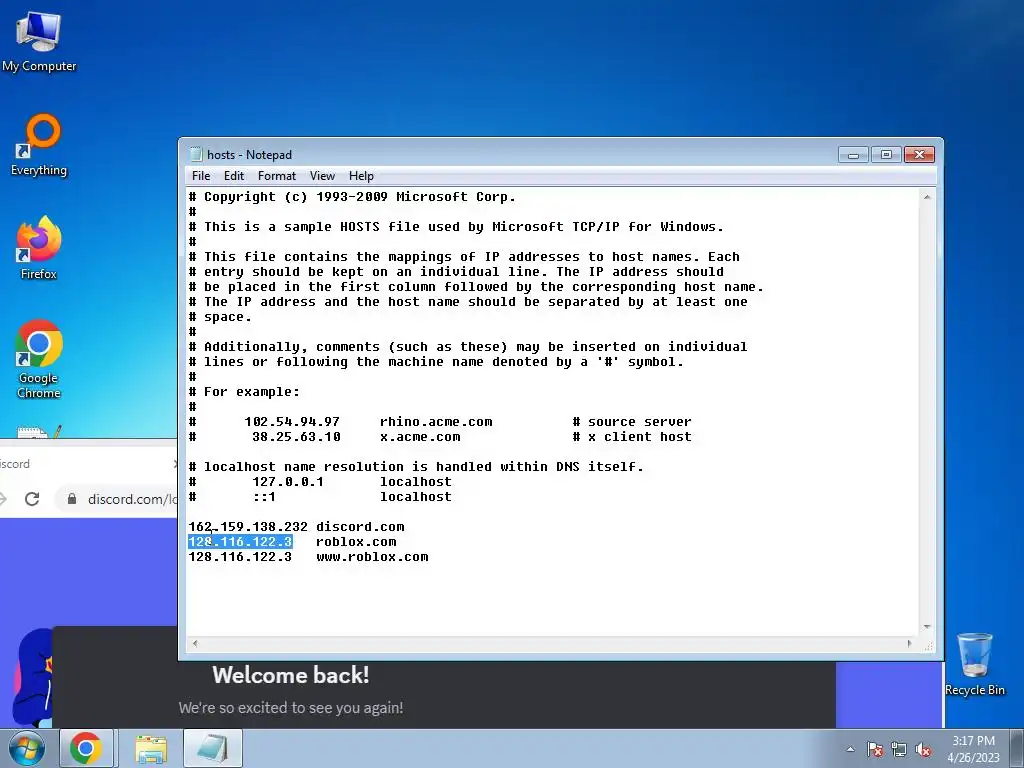Click the www.roblox.com hostname text

(x=372, y=557)
